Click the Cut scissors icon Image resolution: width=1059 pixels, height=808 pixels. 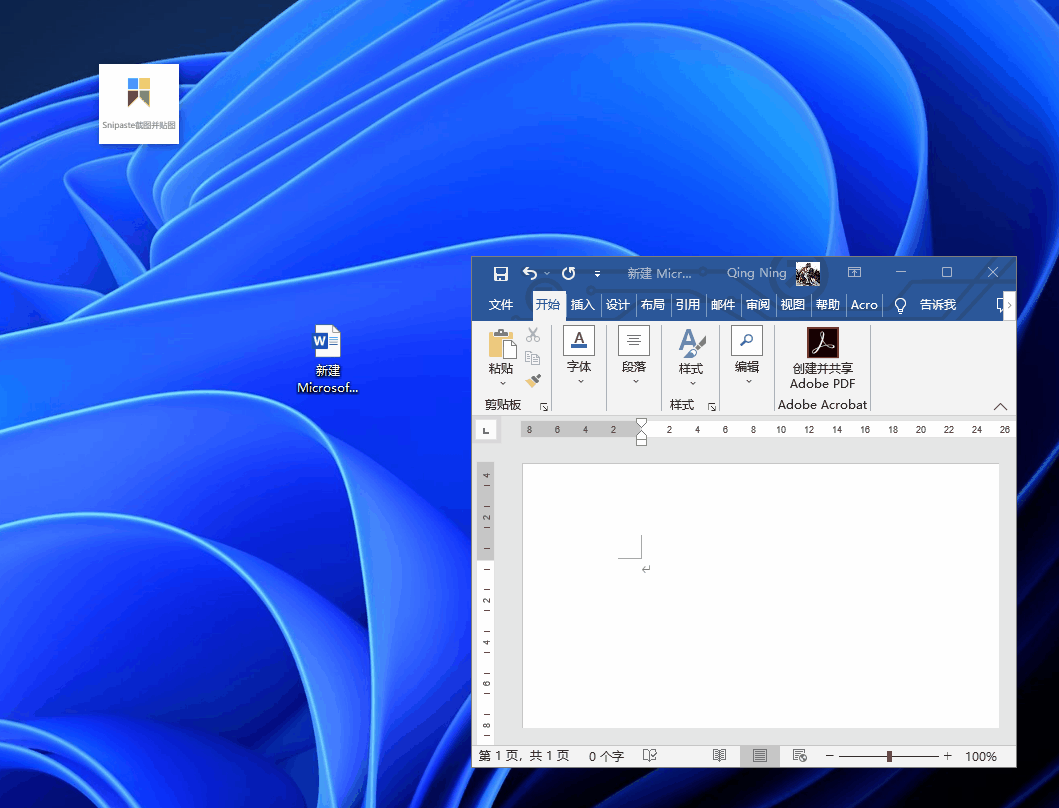click(x=533, y=334)
